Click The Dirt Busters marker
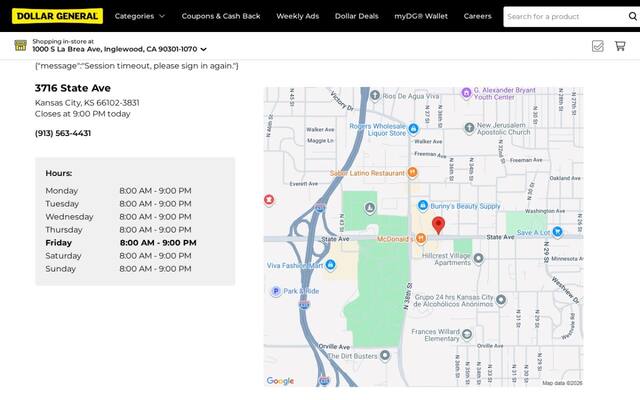 click(384, 355)
